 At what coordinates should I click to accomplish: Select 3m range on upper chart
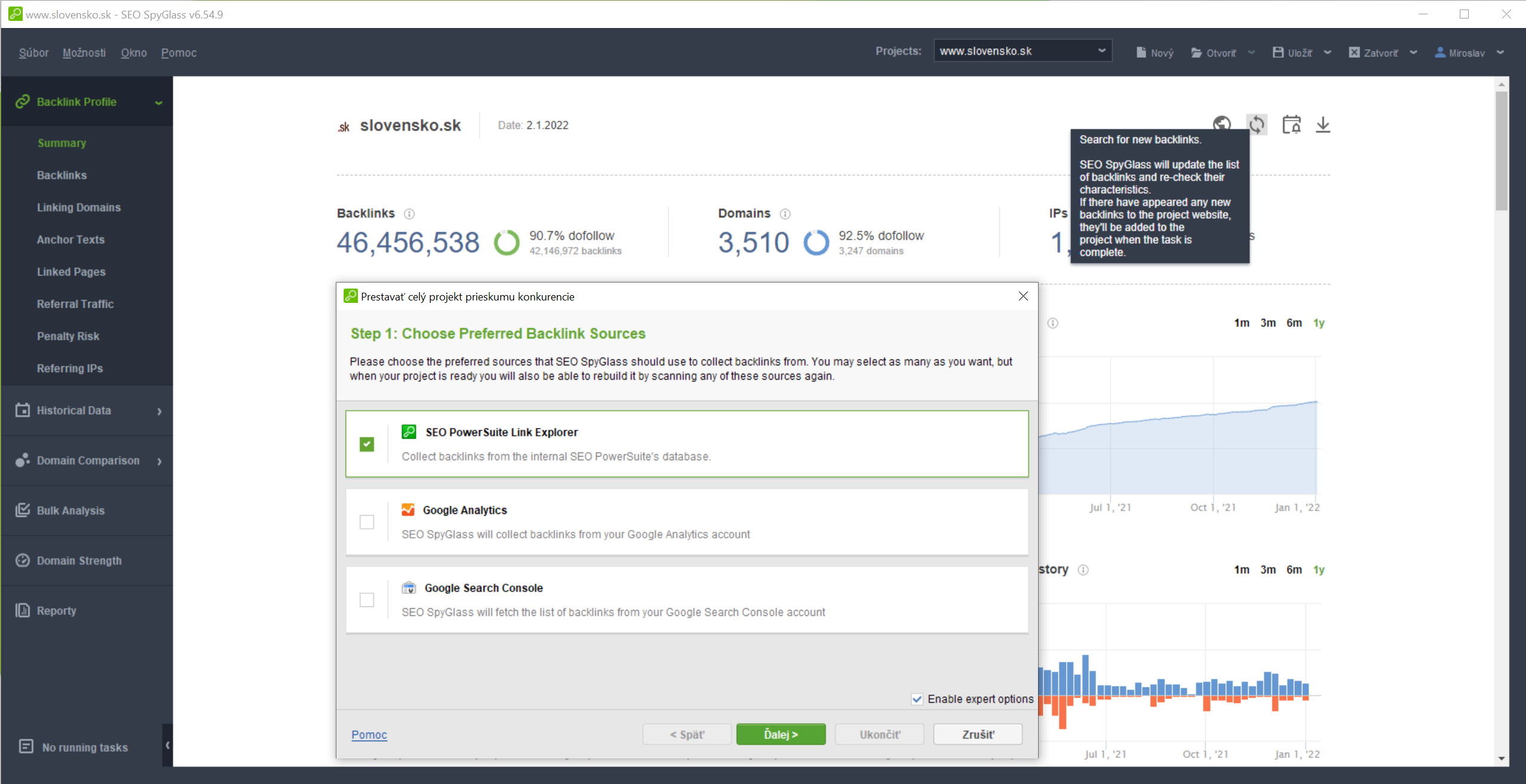1268,323
